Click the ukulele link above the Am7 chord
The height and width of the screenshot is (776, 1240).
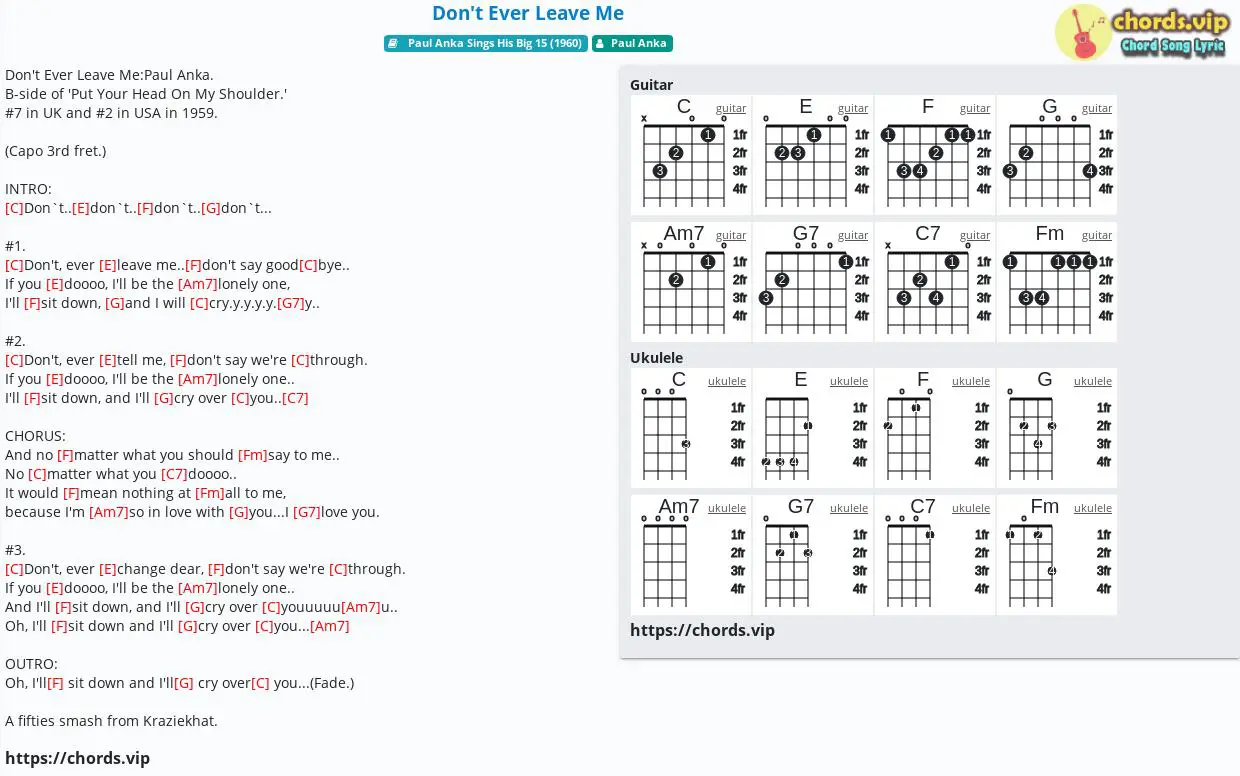(727, 508)
